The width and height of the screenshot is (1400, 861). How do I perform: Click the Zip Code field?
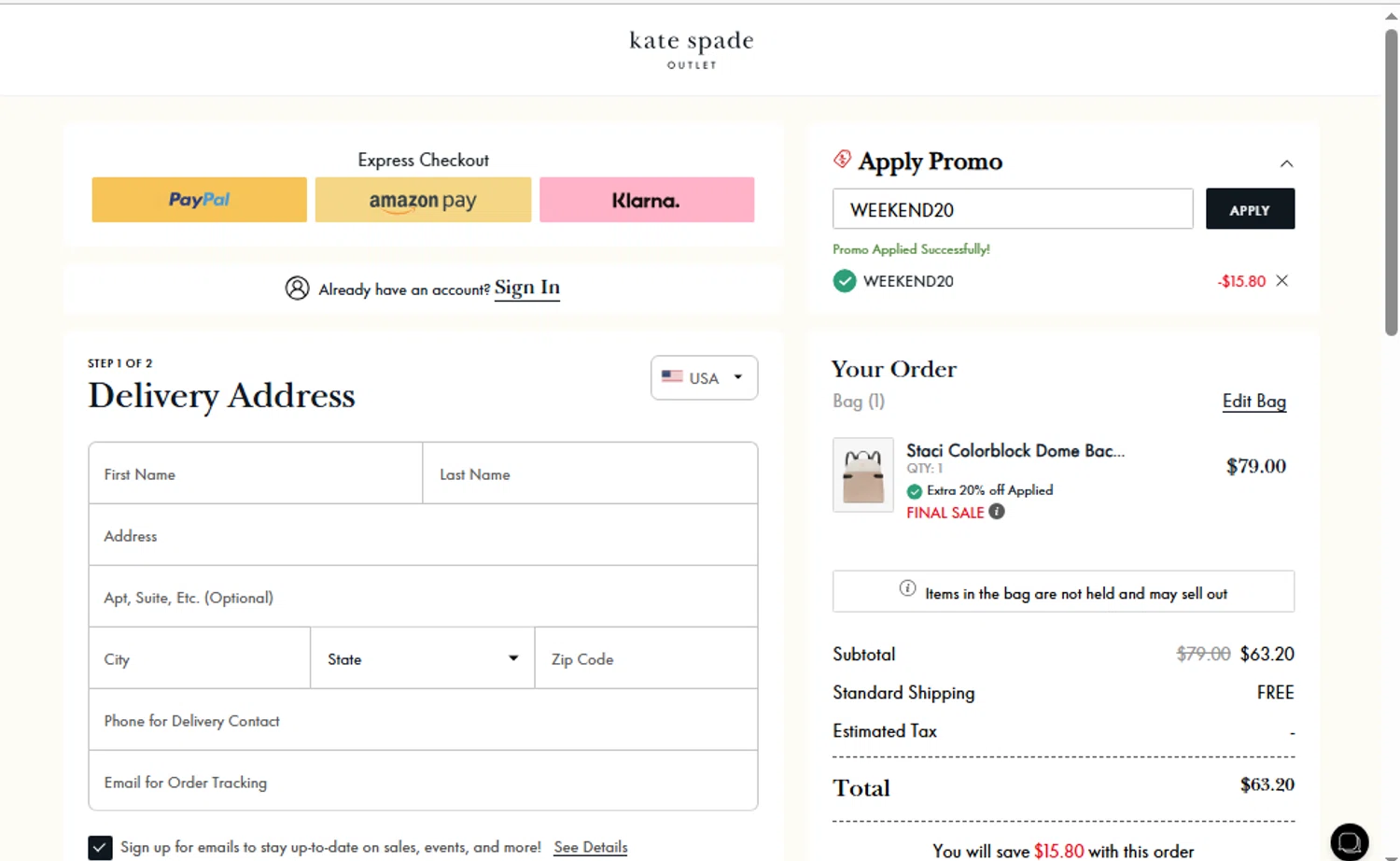pyautogui.click(x=646, y=658)
